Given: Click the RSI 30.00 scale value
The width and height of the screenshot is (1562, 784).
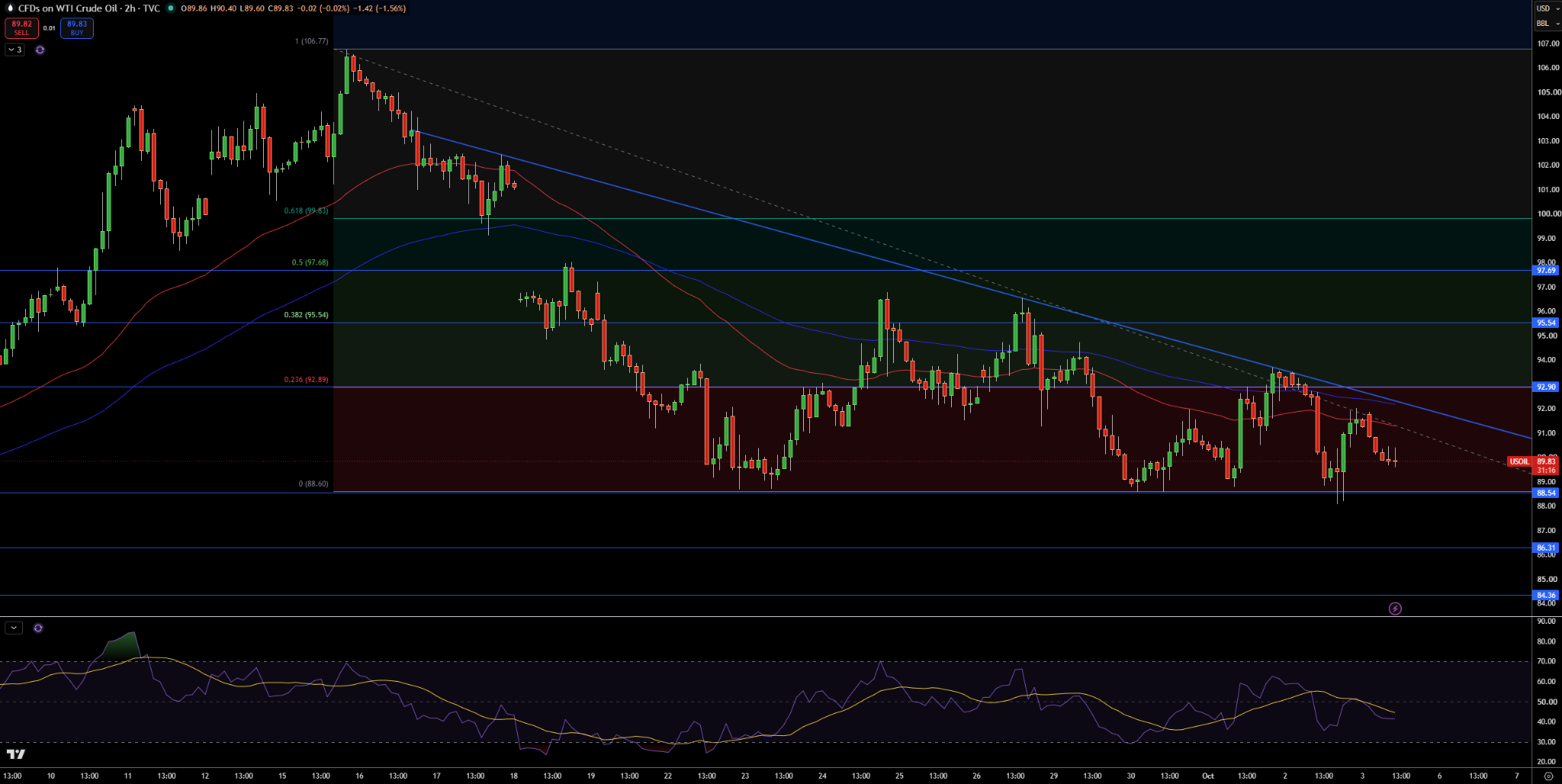Looking at the screenshot, I should [1547, 742].
